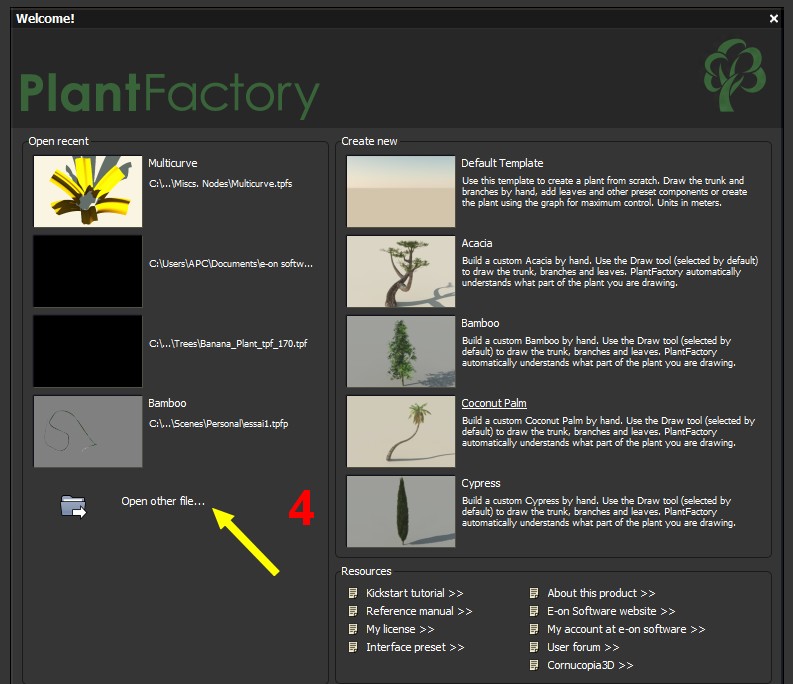The width and height of the screenshot is (793, 684).
Task: Click the Multicurve recent file title
Action: (x=172, y=163)
